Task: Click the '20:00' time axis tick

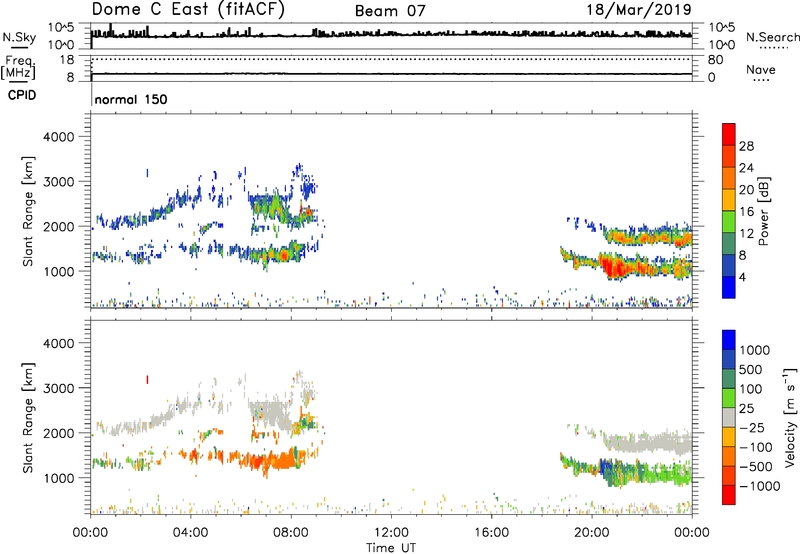Action: (x=592, y=533)
